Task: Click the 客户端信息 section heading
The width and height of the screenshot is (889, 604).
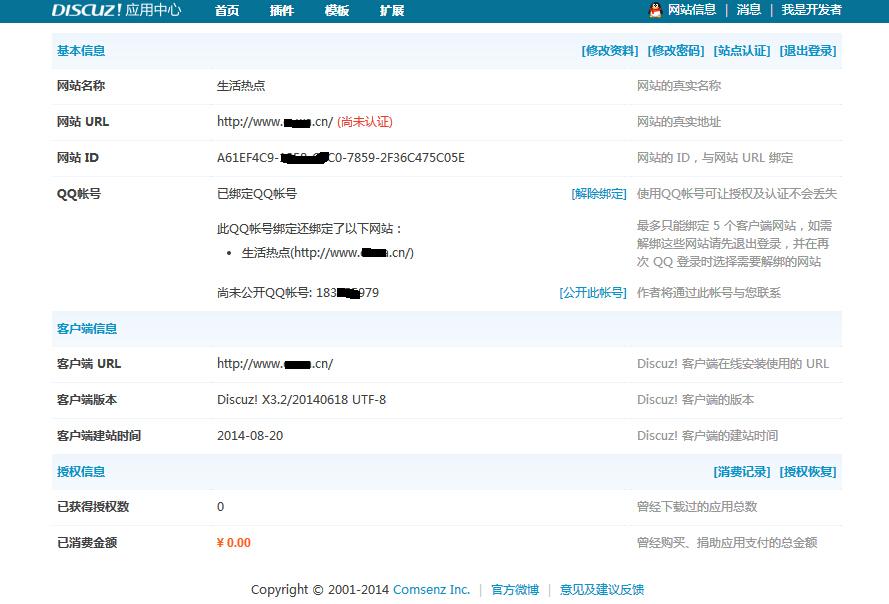Action: pyautogui.click(x=87, y=328)
